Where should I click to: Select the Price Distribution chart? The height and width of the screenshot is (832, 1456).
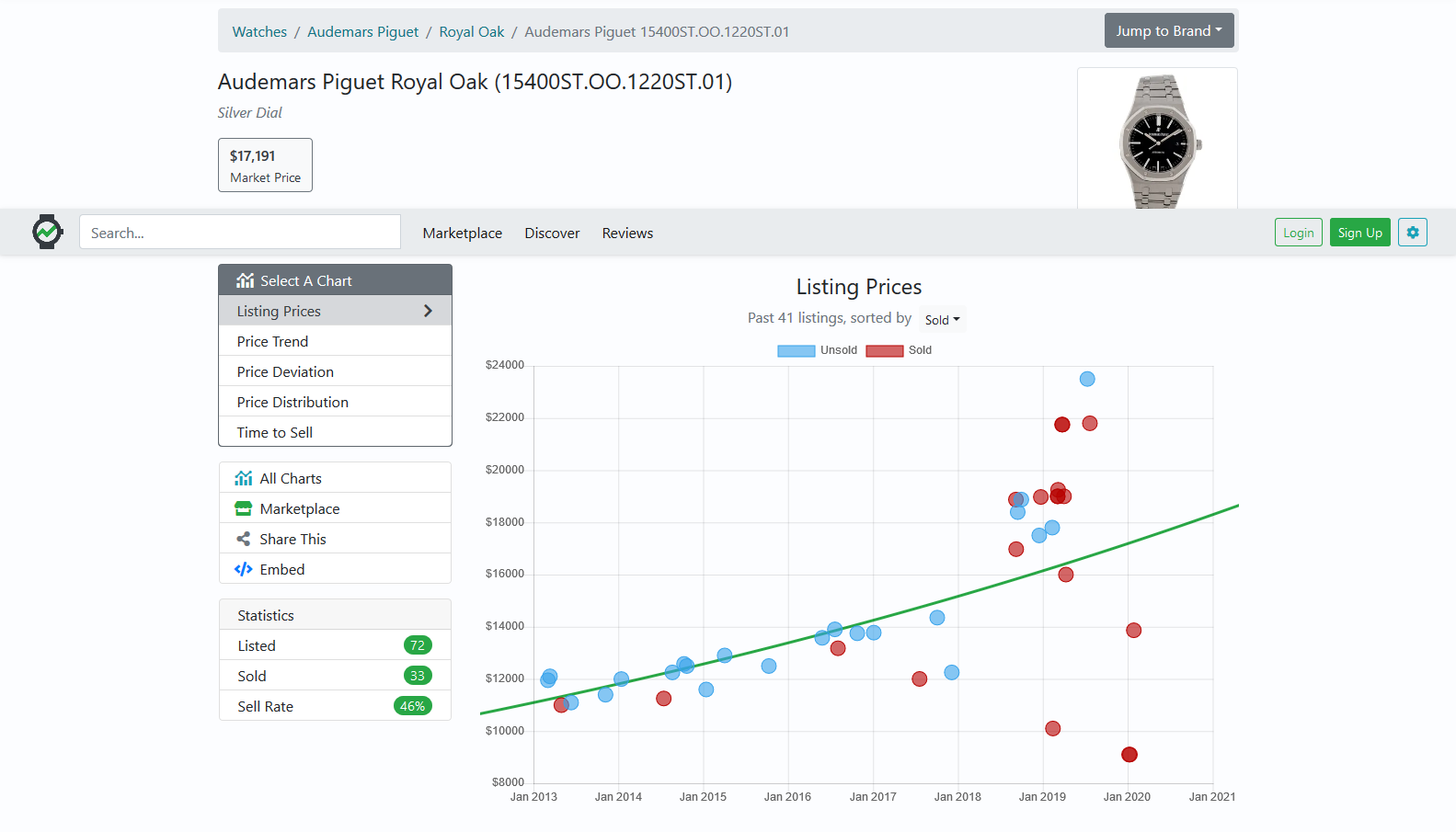(x=335, y=402)
